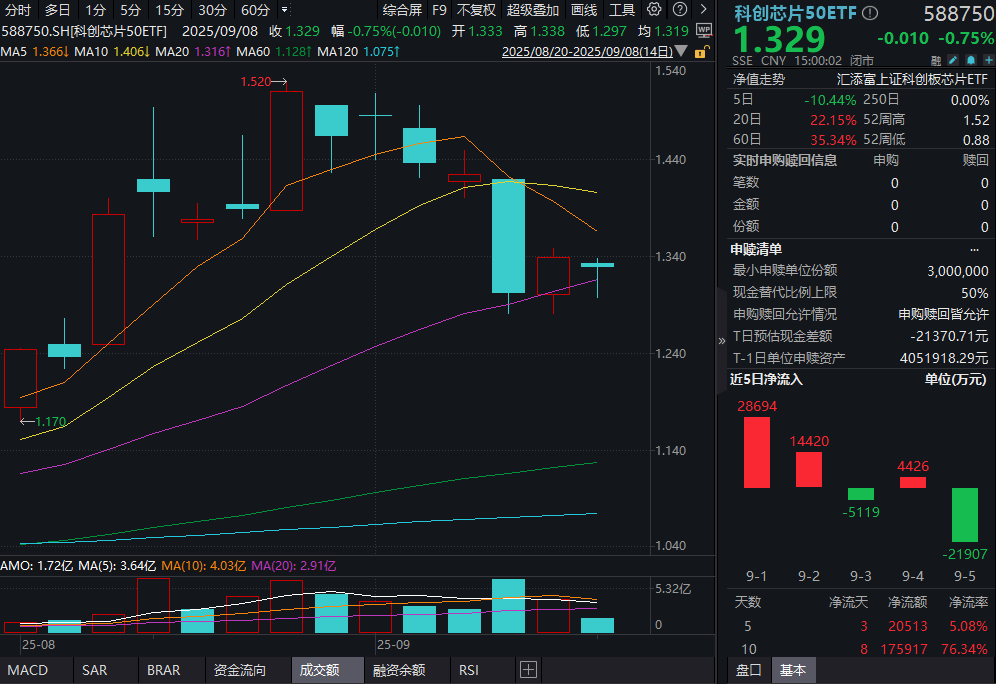Image resolution: width=996 pixels, height=684 pixels.
Task: Add the ETF to watchlist with the plus icon
Action: point(988,60)
